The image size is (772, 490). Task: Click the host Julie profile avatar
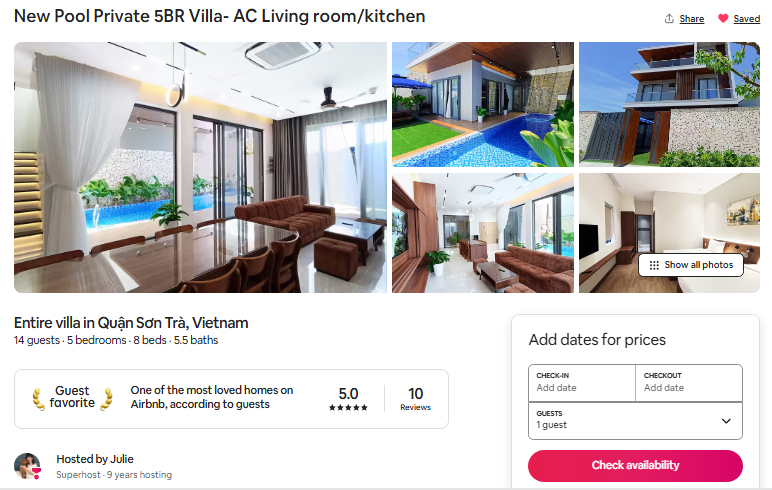(x=28, y=466)
